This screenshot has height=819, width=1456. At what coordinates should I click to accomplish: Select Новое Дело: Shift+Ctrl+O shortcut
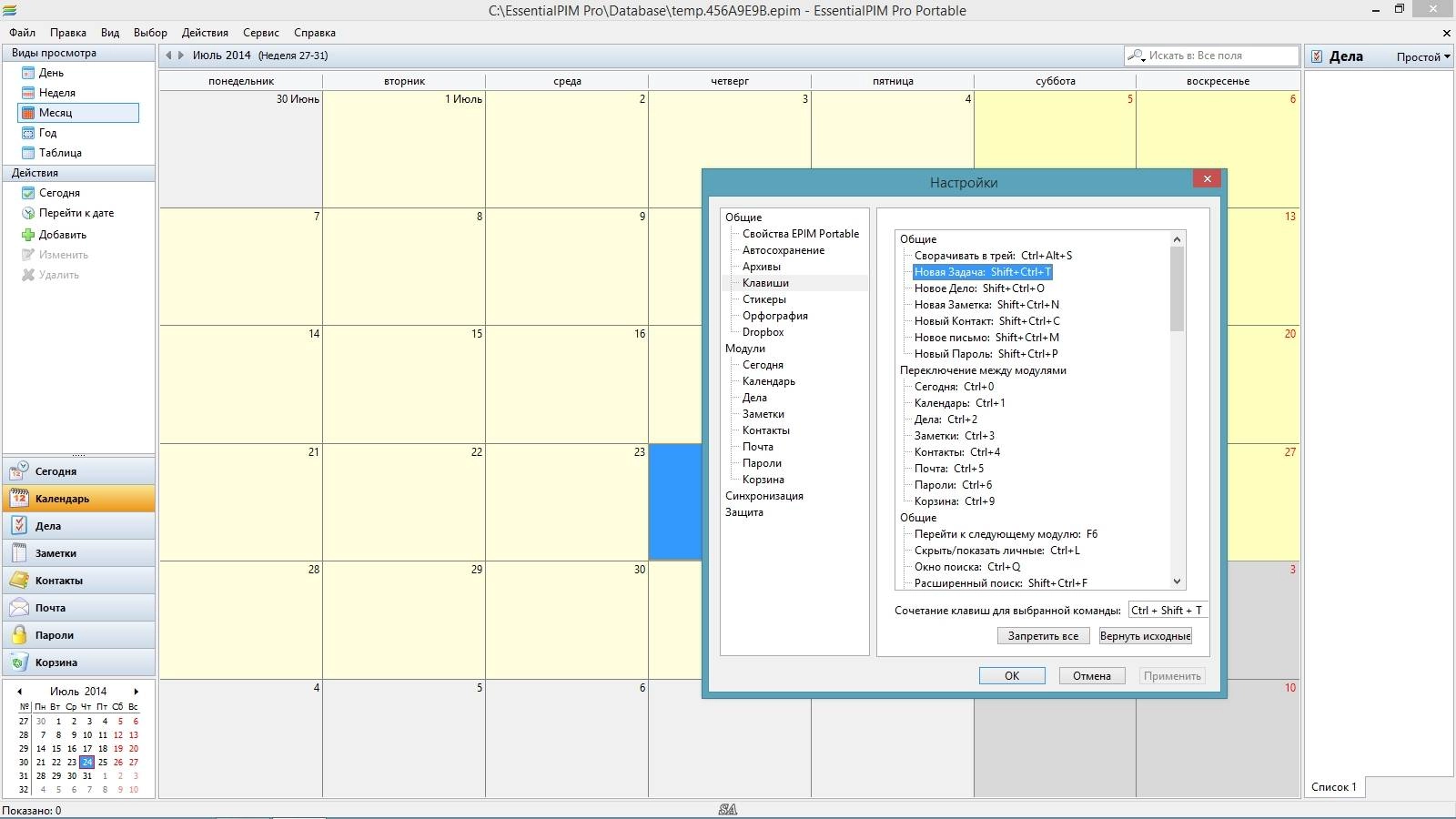coord(979,288)
